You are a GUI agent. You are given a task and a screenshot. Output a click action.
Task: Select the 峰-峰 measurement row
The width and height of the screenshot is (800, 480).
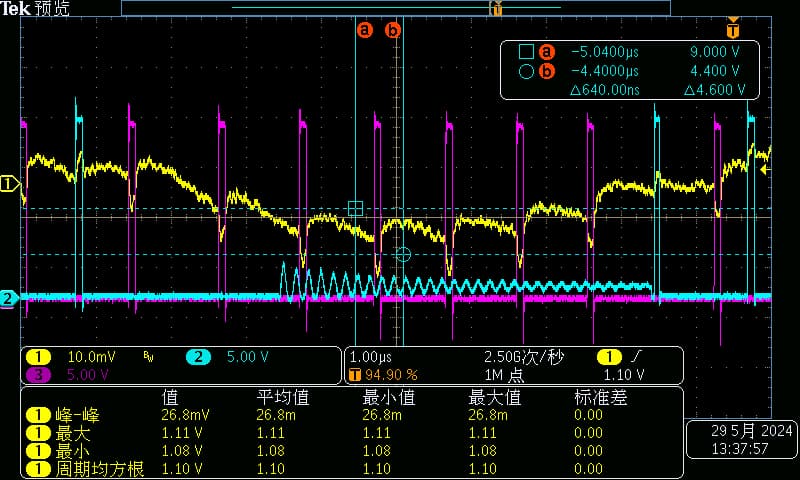pos(65,415)
